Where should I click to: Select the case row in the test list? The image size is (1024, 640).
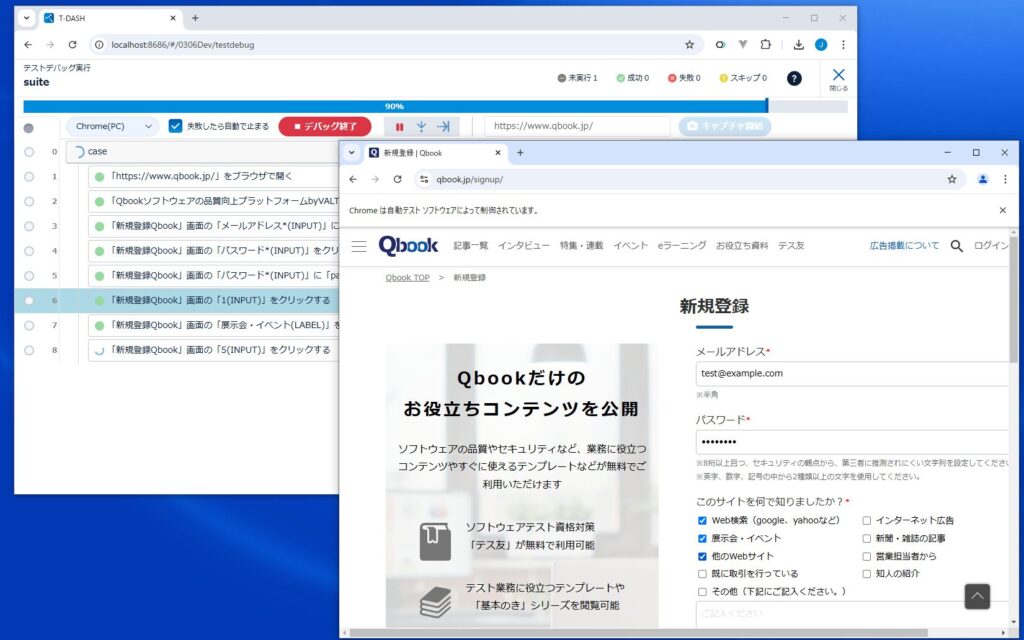tap(202, 152)
